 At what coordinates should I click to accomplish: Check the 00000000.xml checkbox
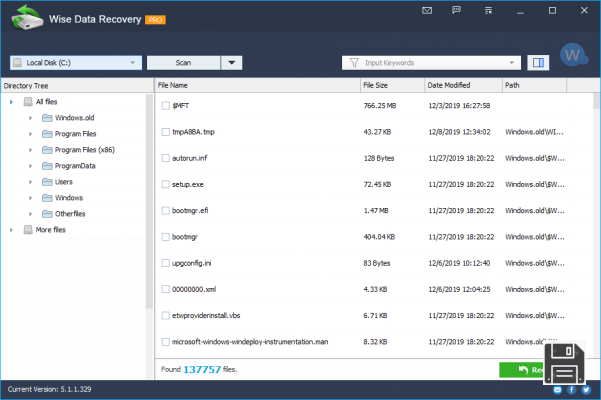(x=166, y=289)
